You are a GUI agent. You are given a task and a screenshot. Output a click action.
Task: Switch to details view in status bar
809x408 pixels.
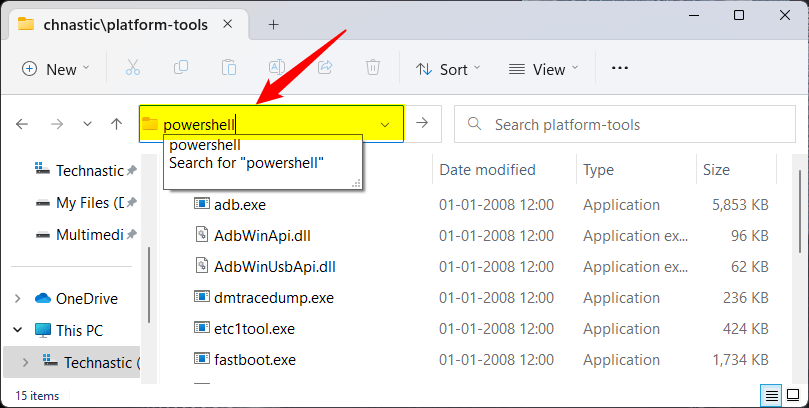tap(770, 395)
